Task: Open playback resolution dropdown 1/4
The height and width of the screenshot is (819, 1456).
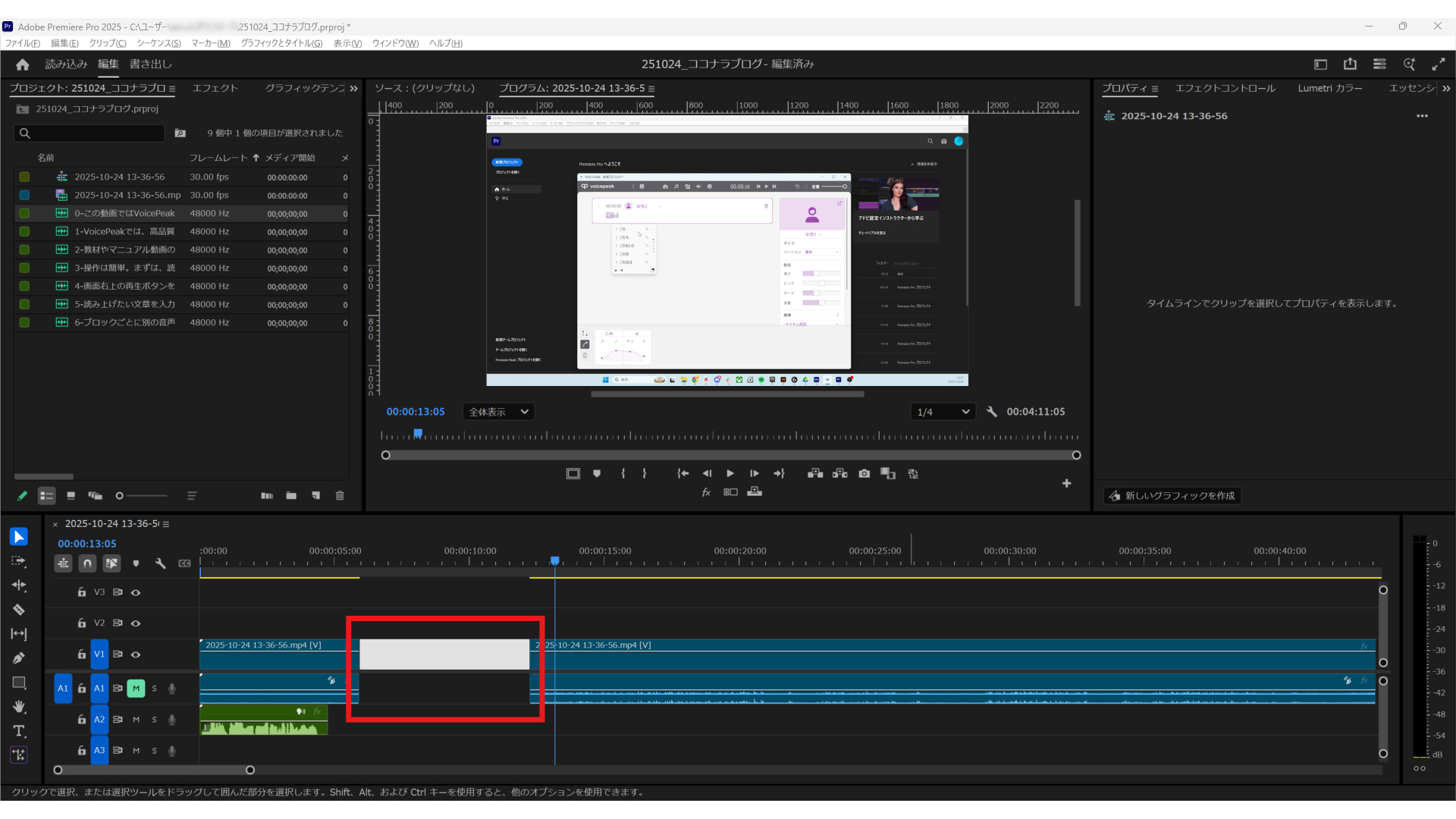Action: tap(943, 412)
